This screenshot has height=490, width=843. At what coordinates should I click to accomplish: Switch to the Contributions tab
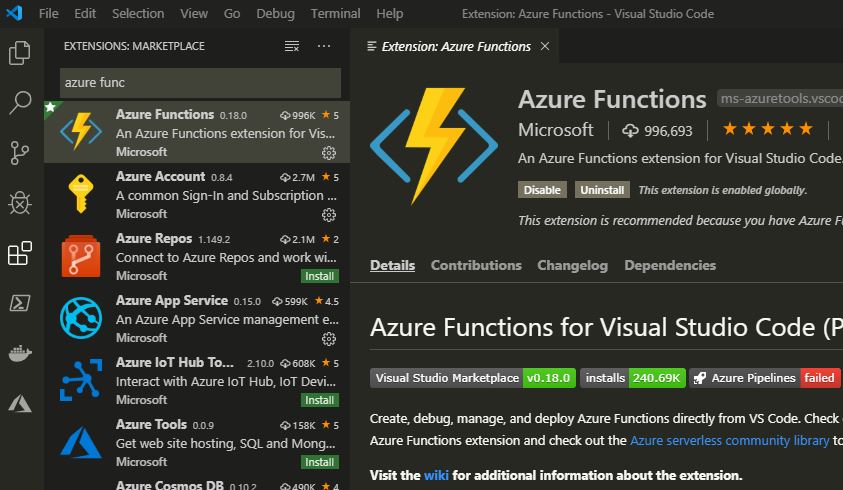(476, 265)
